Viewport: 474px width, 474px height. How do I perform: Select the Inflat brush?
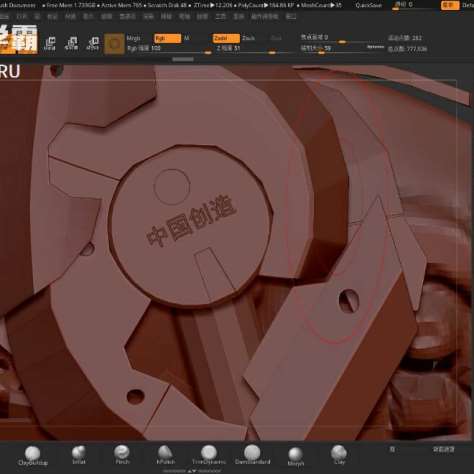[x=79, y=455]
